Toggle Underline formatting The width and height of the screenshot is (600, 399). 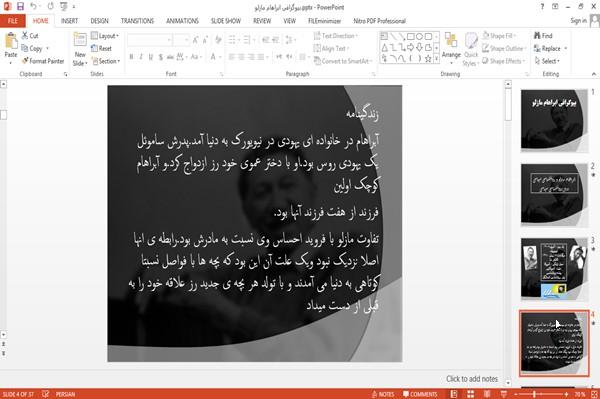pos(151,57)
